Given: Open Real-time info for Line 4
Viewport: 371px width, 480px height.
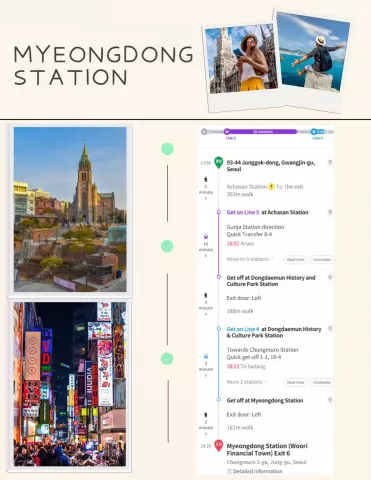Looking at the screenshot, I should pyautogui.click(x=295, y=382).
